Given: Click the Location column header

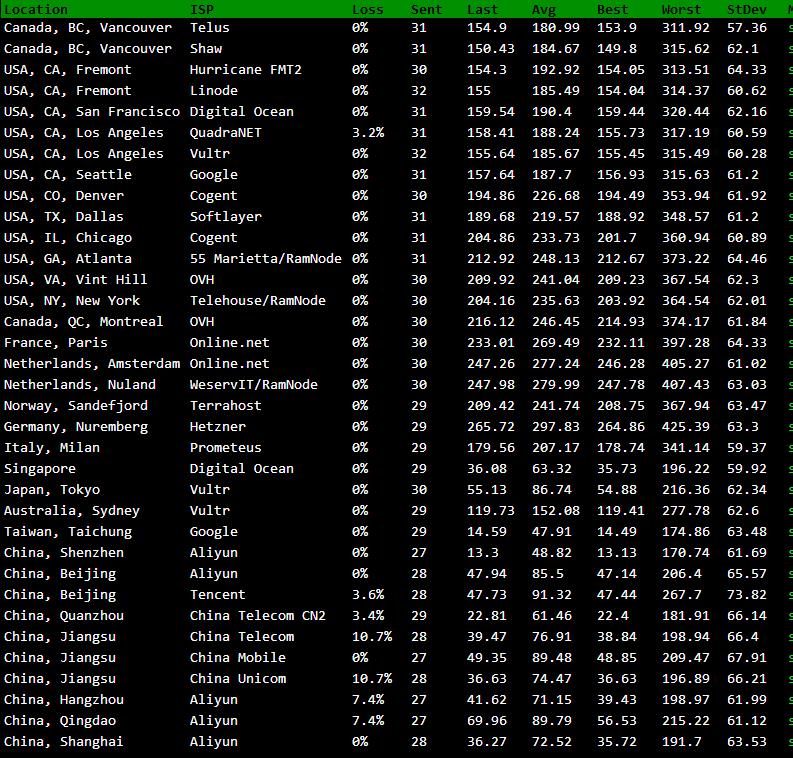Looking at the screenshot, I should [x=35, y=9].
